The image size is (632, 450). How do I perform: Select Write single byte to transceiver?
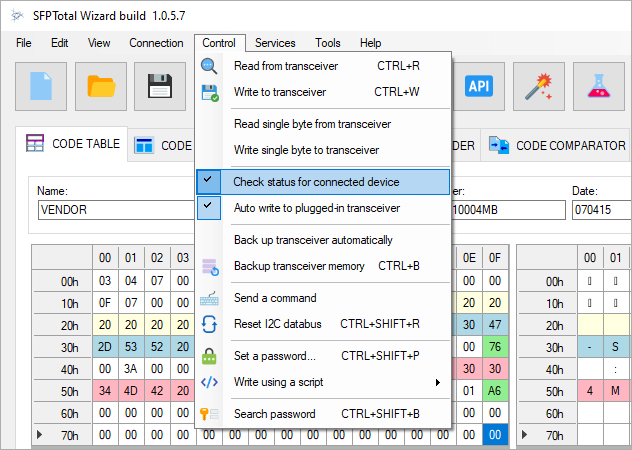(x=323, y=150)
